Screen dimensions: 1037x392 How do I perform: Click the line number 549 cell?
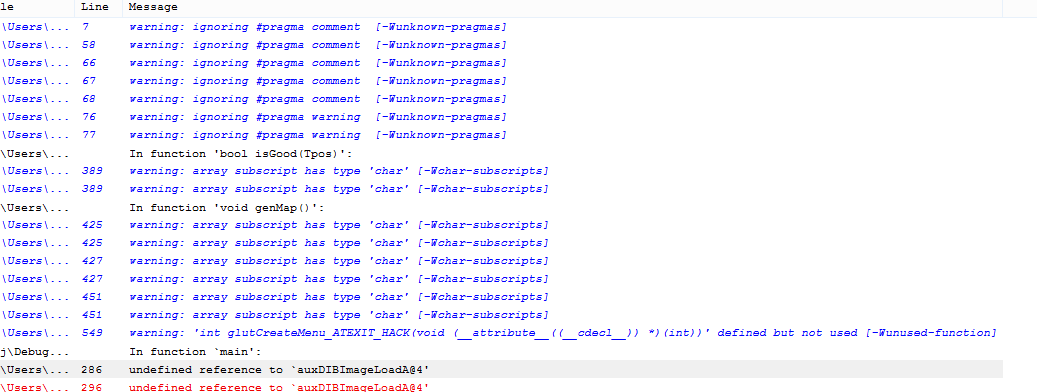[92, 333]
